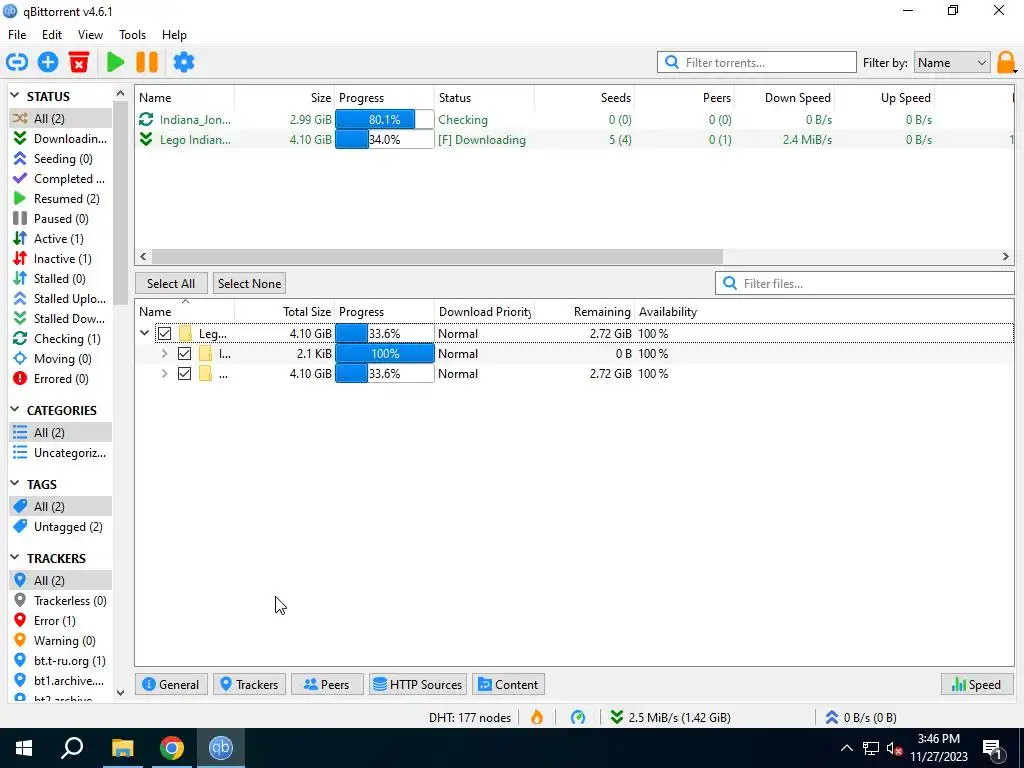Select the Stalled Uploading status filter

[60, 299]
